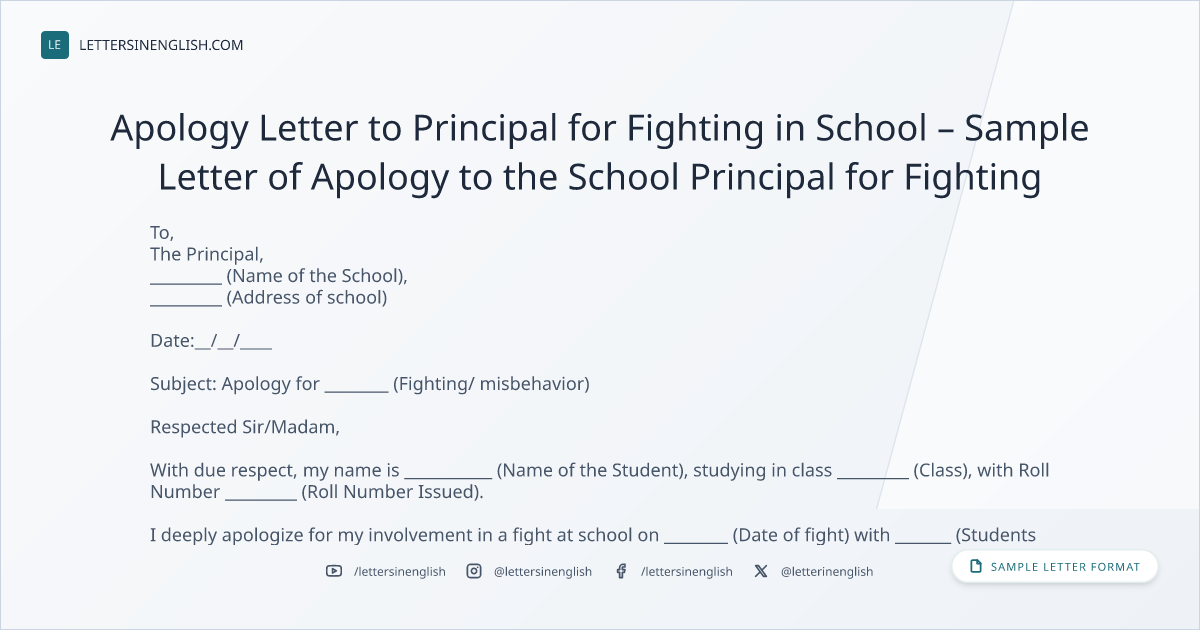Click the Subject: Apology for line
Image resolution: width=1200 pixels, height=630 pixels.
370,384
